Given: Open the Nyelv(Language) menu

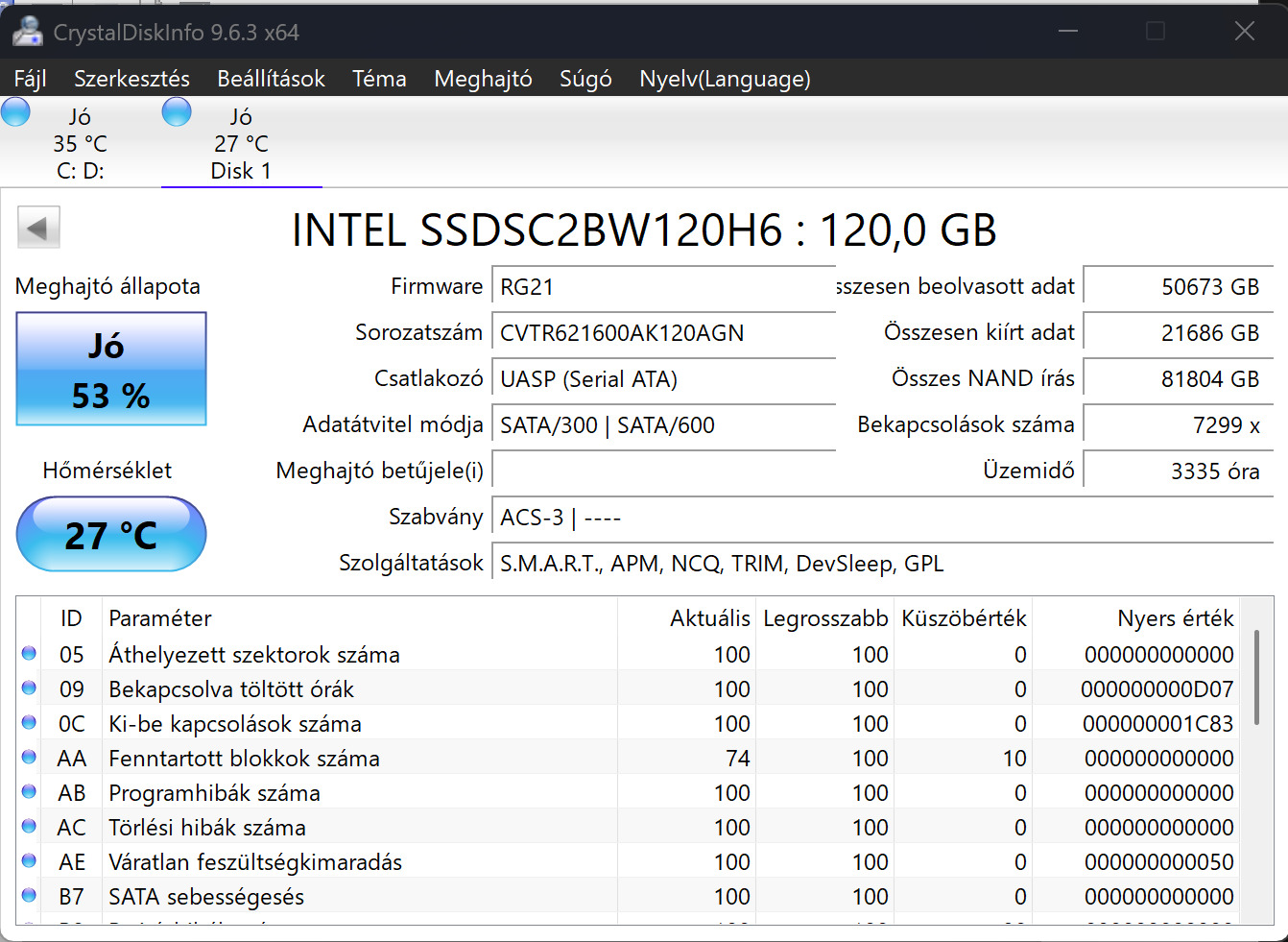Looking at the screenshot, I should pos(725,79).
